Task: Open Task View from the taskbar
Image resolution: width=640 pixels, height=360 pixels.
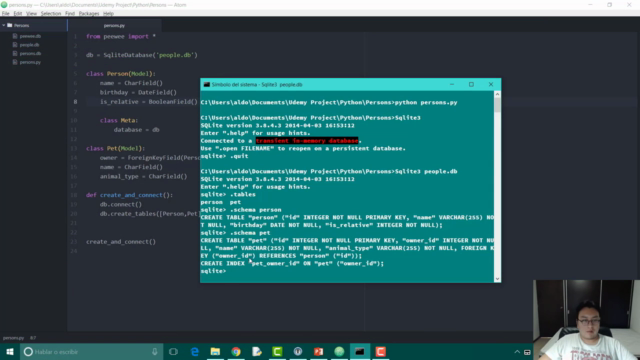Action: coord(173,352)
